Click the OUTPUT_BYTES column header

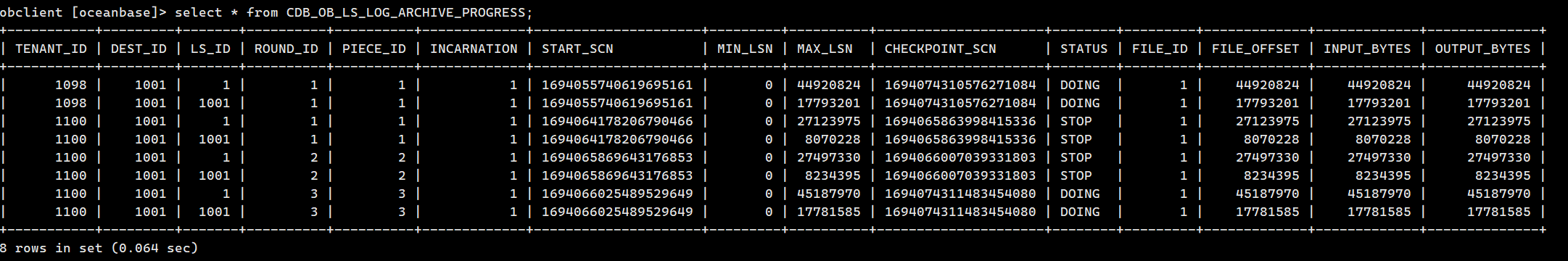(1482, 49)
